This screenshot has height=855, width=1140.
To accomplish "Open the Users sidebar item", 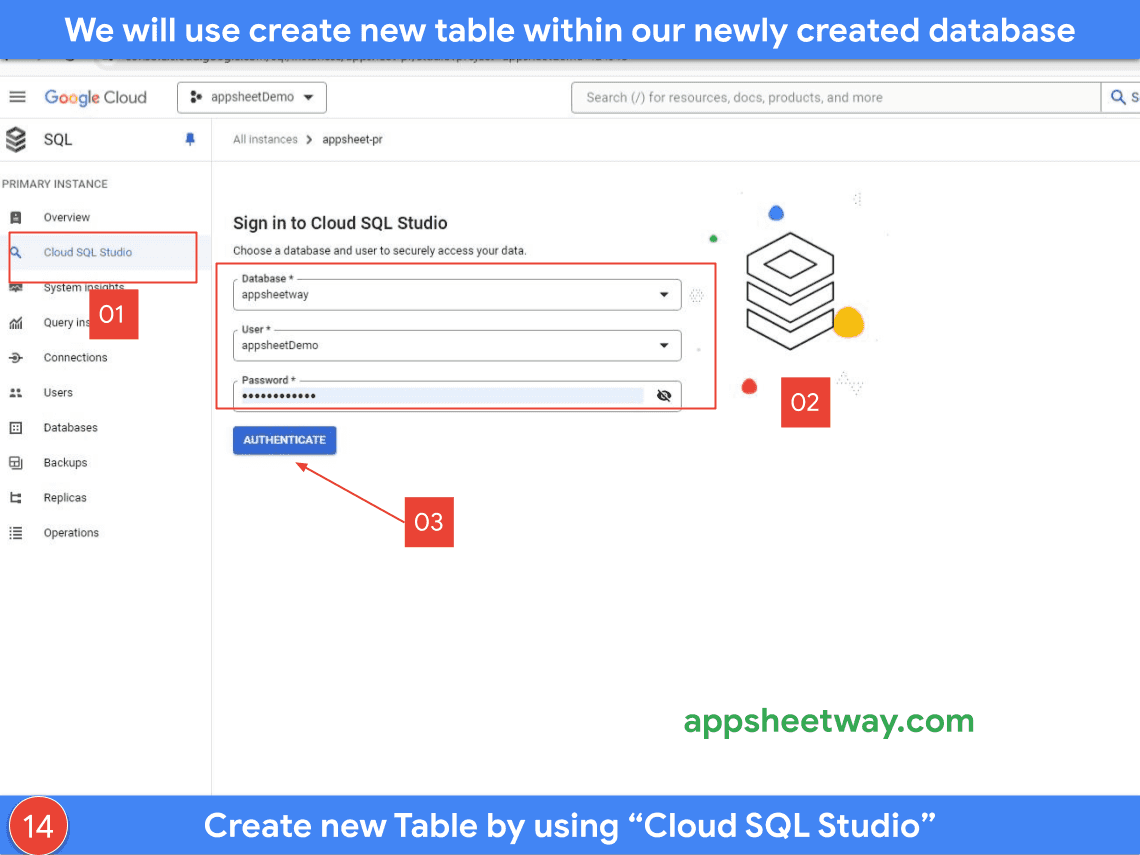I will tap(58, 393).
